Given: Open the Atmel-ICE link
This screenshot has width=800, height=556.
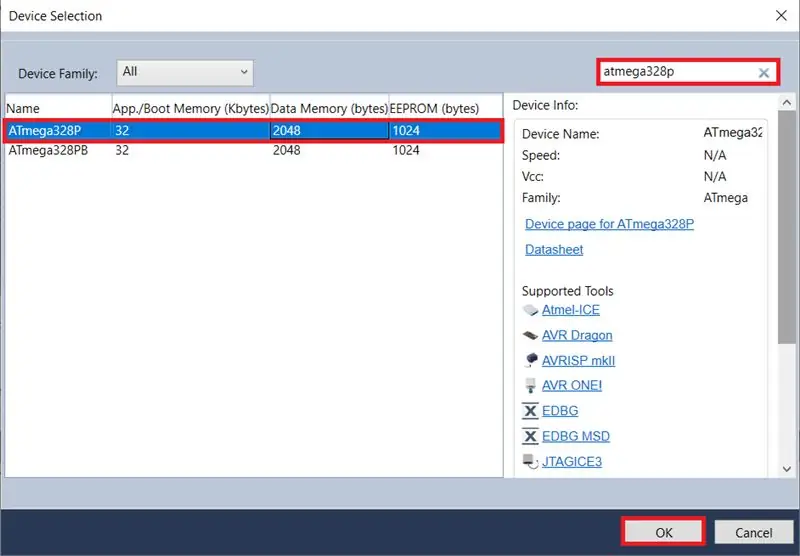Looking at the screenshot, I should [x=570, y=310].
